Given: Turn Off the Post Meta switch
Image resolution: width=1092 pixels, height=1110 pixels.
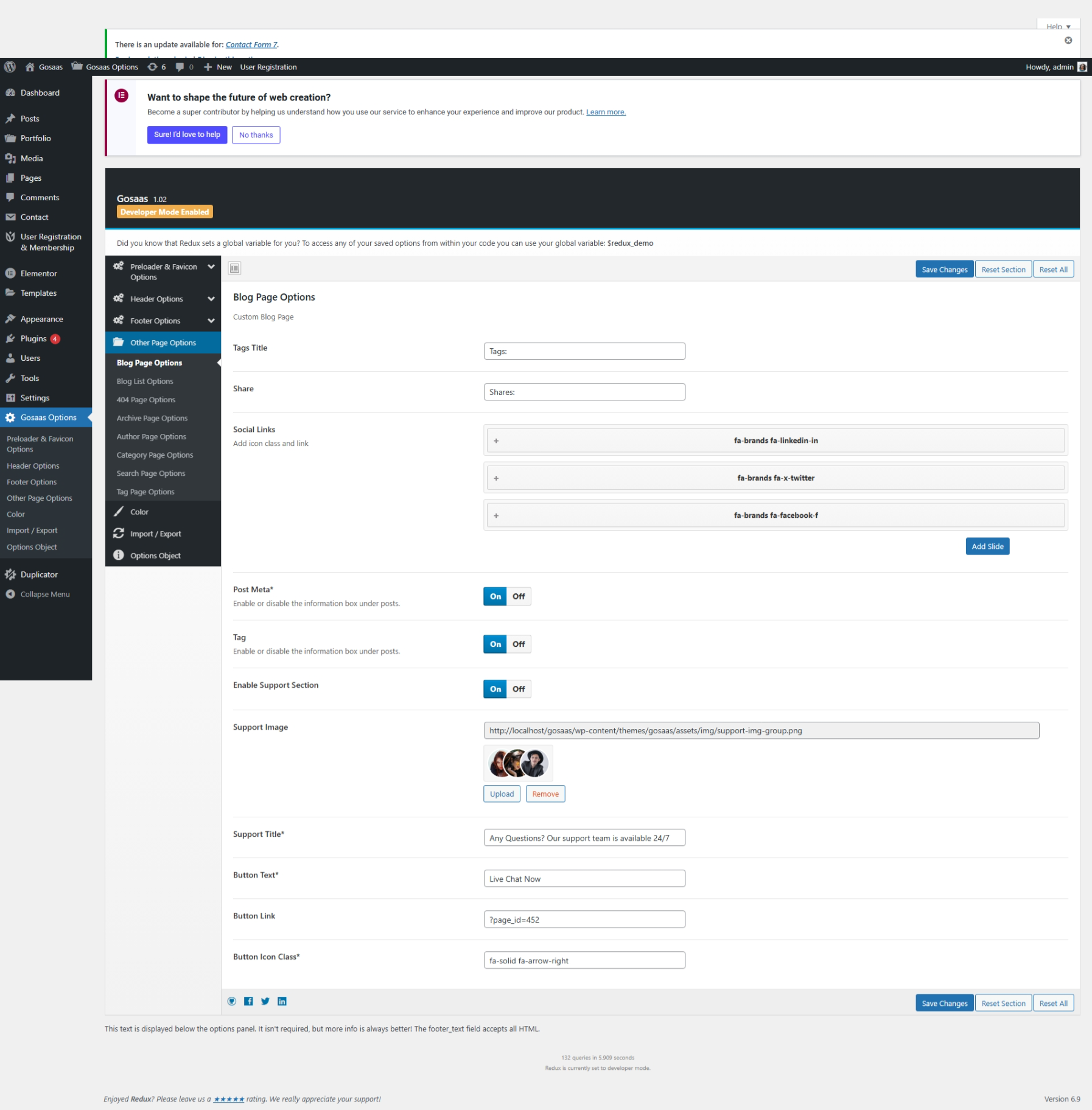Looking at the screenshot, I should [x=519, y=596].
